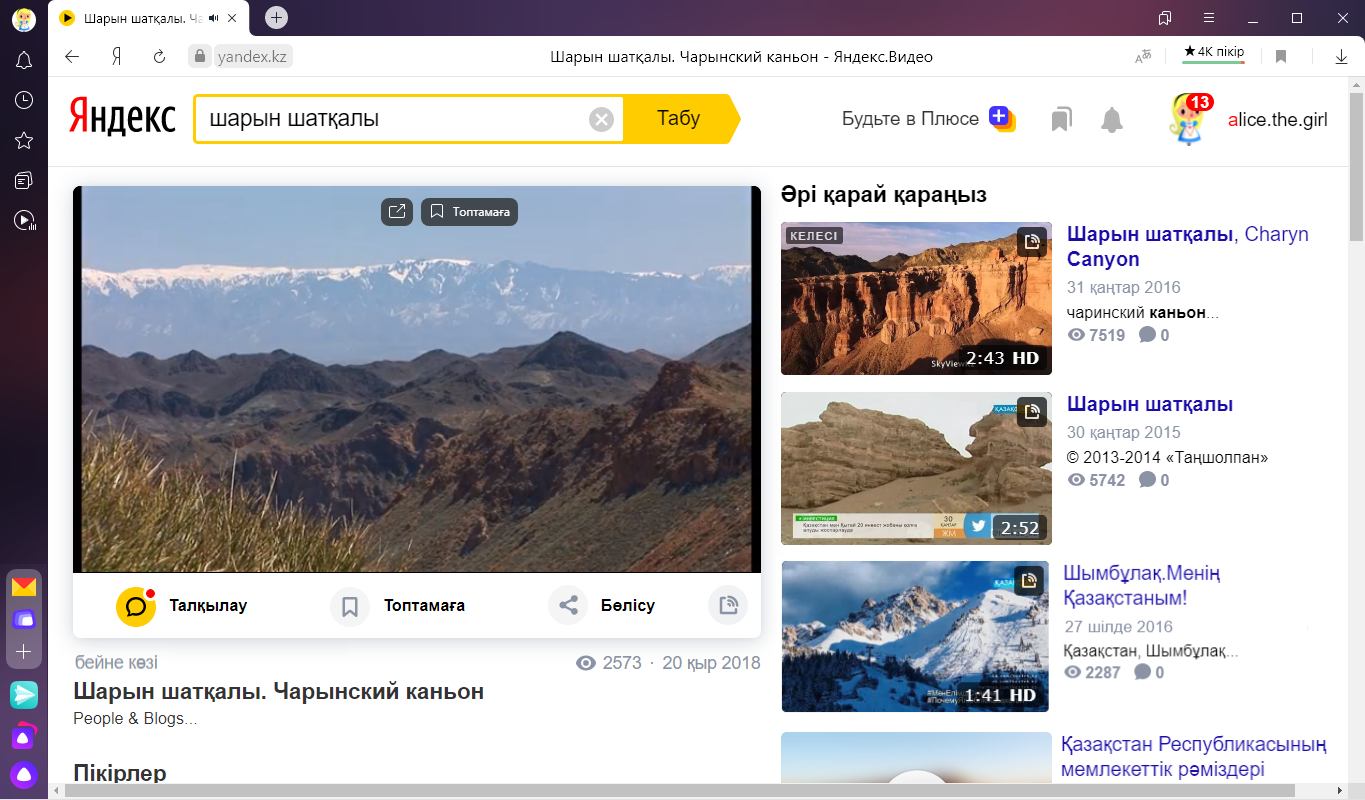Open Yandex notifications bell in header
The height and width of the screenshot is (800, 1365).
(1112, 120)
